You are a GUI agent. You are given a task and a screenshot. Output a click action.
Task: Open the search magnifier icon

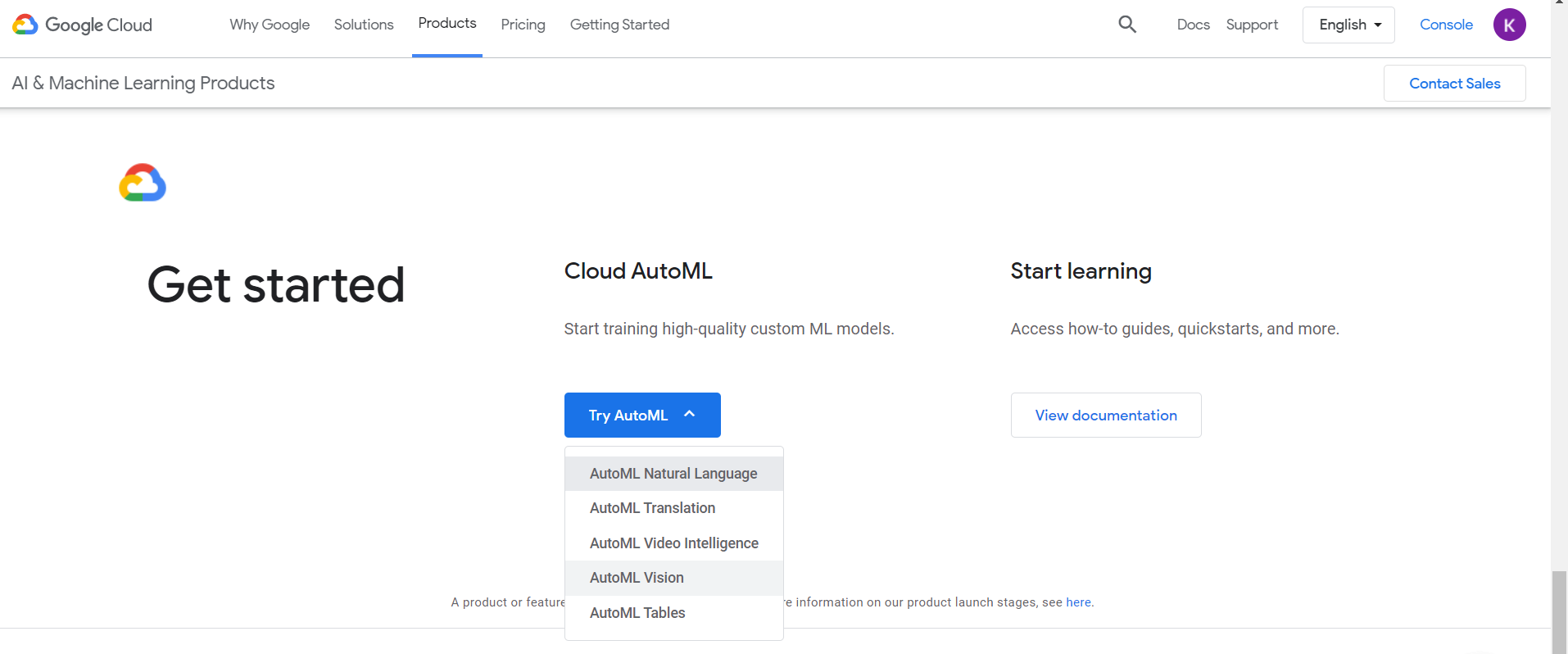[1127, 25]
